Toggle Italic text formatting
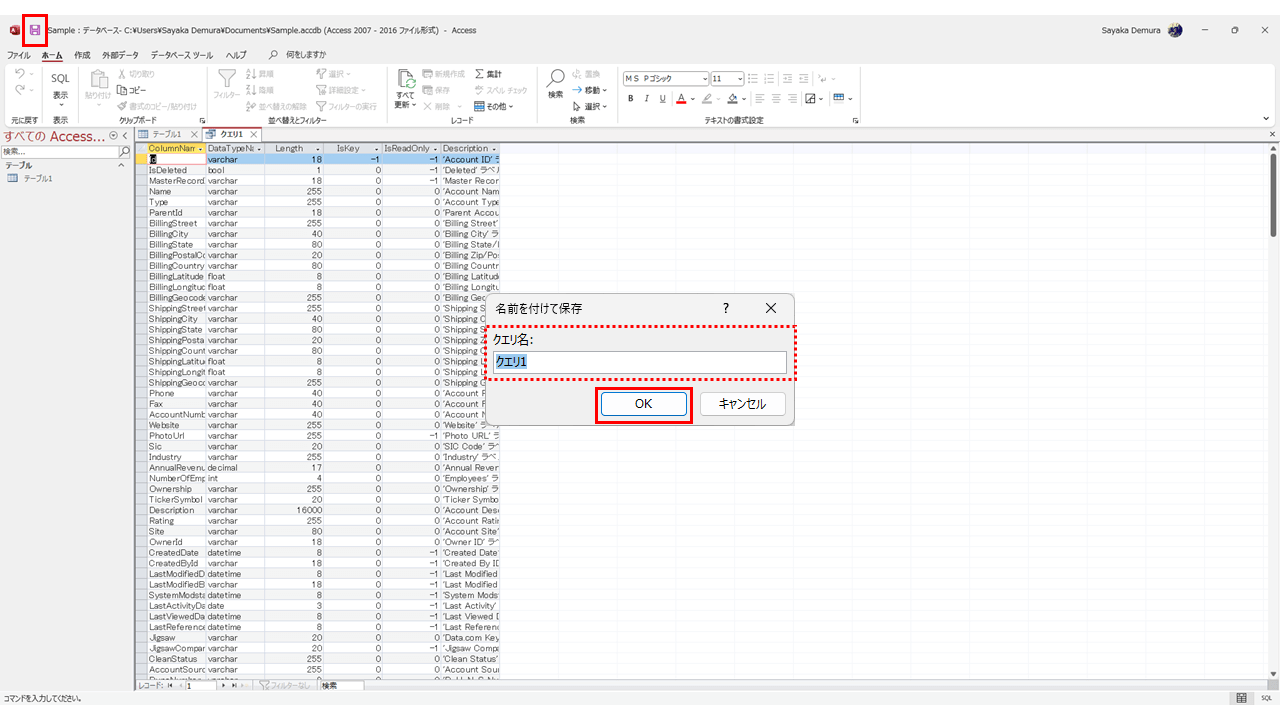1280x720 pixels. coord(647,98)
